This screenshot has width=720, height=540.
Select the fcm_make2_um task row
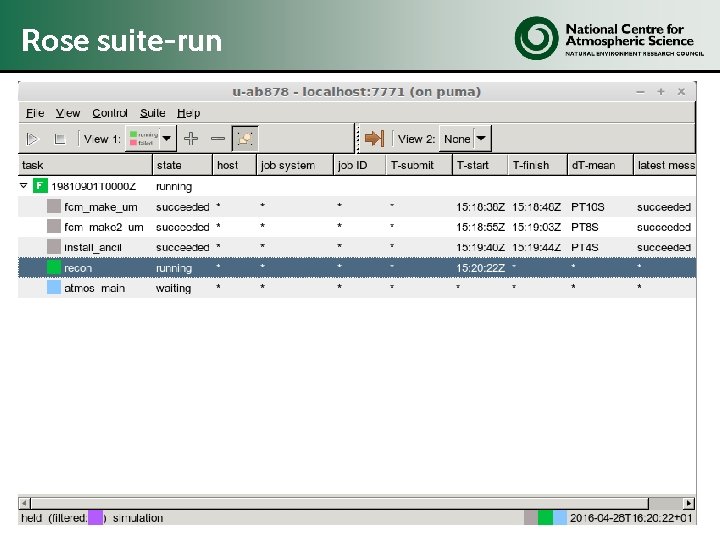(x=357, y=227)
